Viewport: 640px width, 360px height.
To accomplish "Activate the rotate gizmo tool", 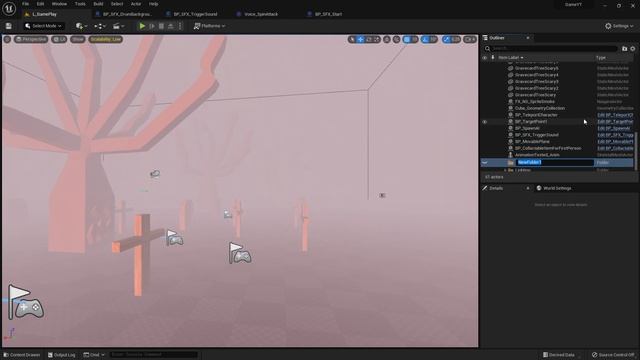I will (369, 39).
